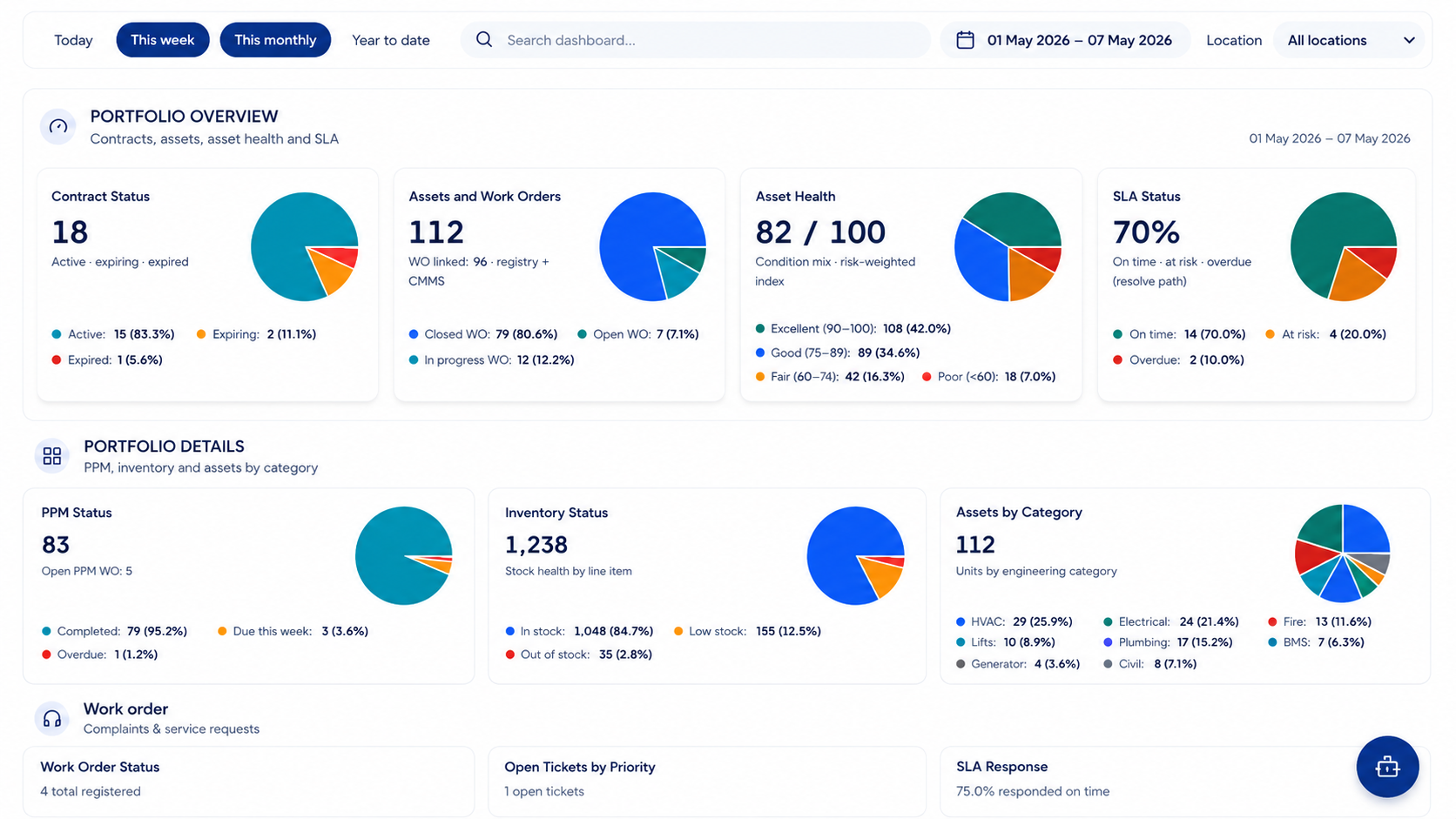Select the Today period filter
The image size is (1456, 819).
pyautogui.click(x=73, y=40)
